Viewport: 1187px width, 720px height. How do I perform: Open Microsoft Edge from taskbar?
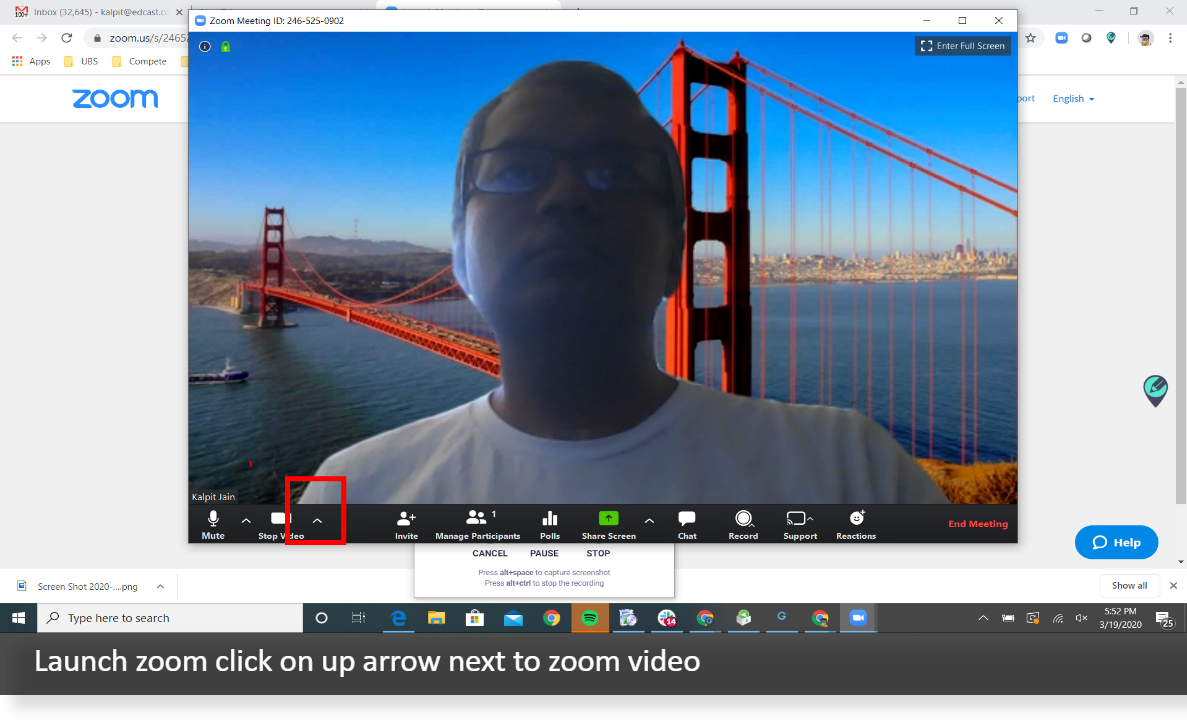(x=398, y=618)
